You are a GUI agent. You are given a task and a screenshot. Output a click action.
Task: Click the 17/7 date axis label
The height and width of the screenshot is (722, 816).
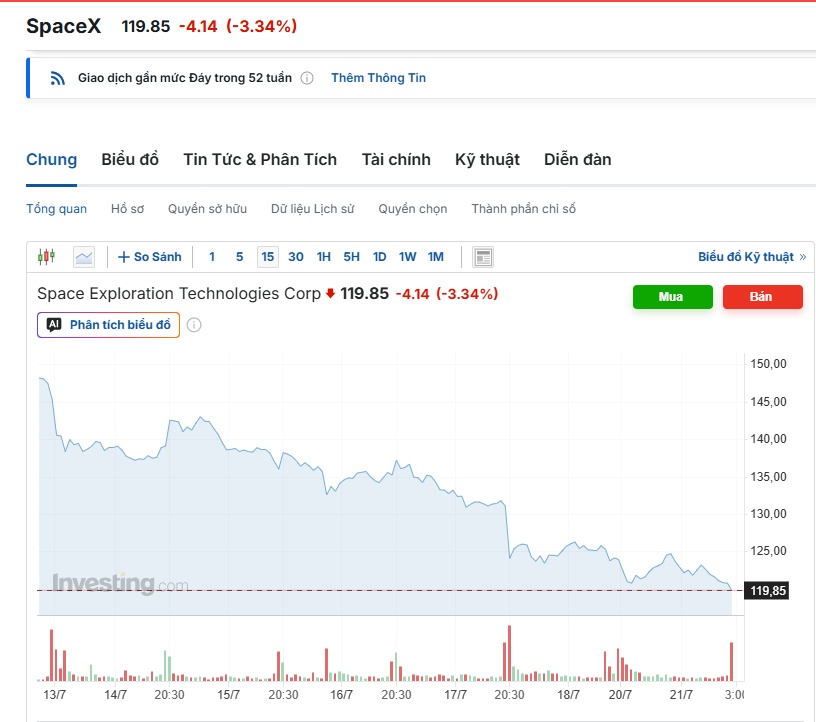(x=455, y=695)
